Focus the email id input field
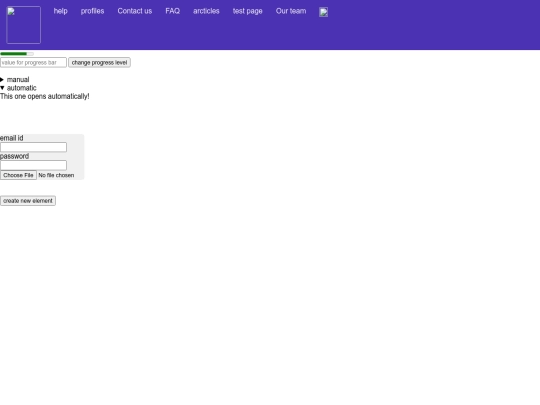The width and height of the screenshot is (540, 405). pyautogui.click(x=33, y=147)
